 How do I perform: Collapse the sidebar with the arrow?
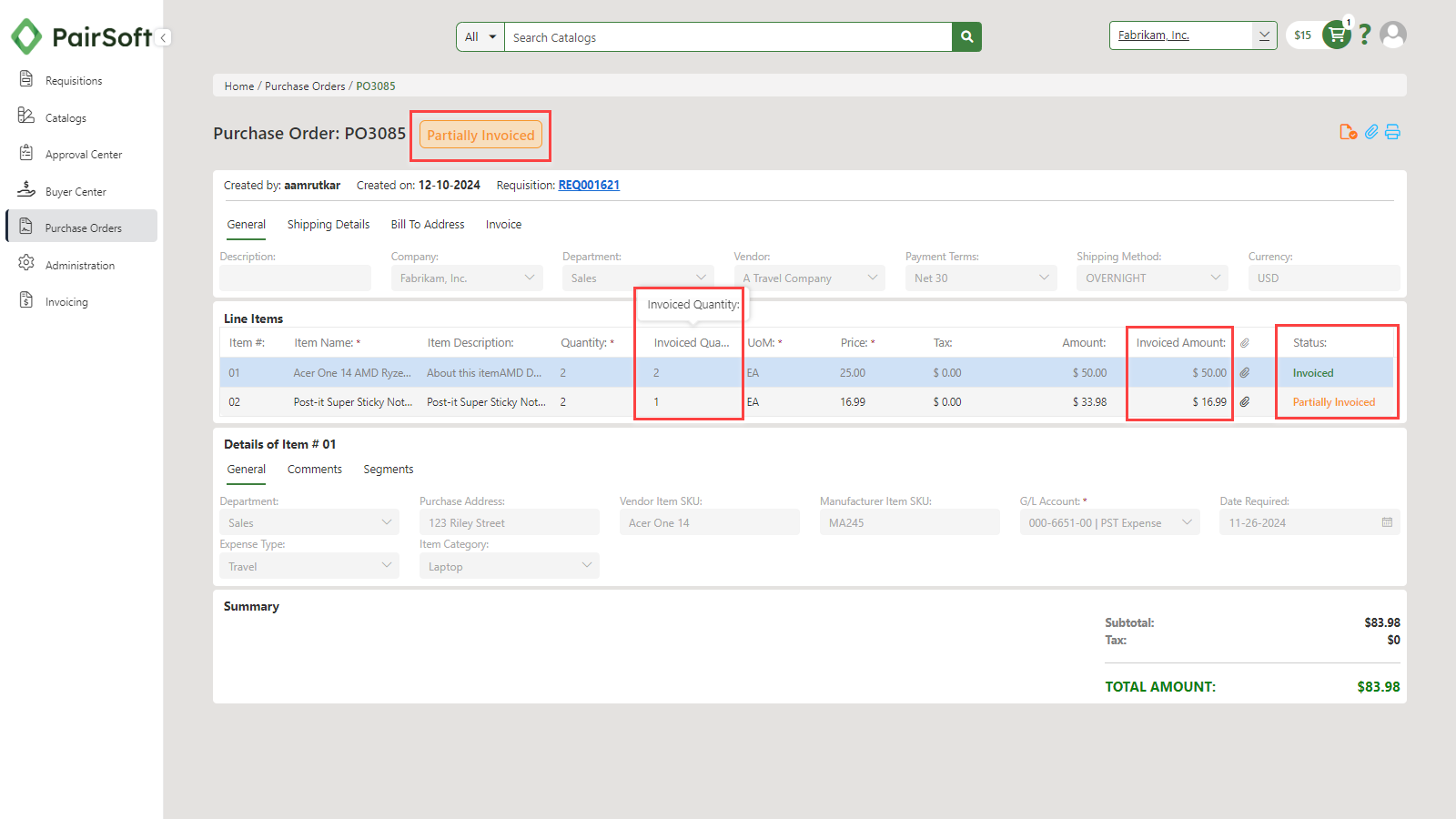tap(163, 37)
